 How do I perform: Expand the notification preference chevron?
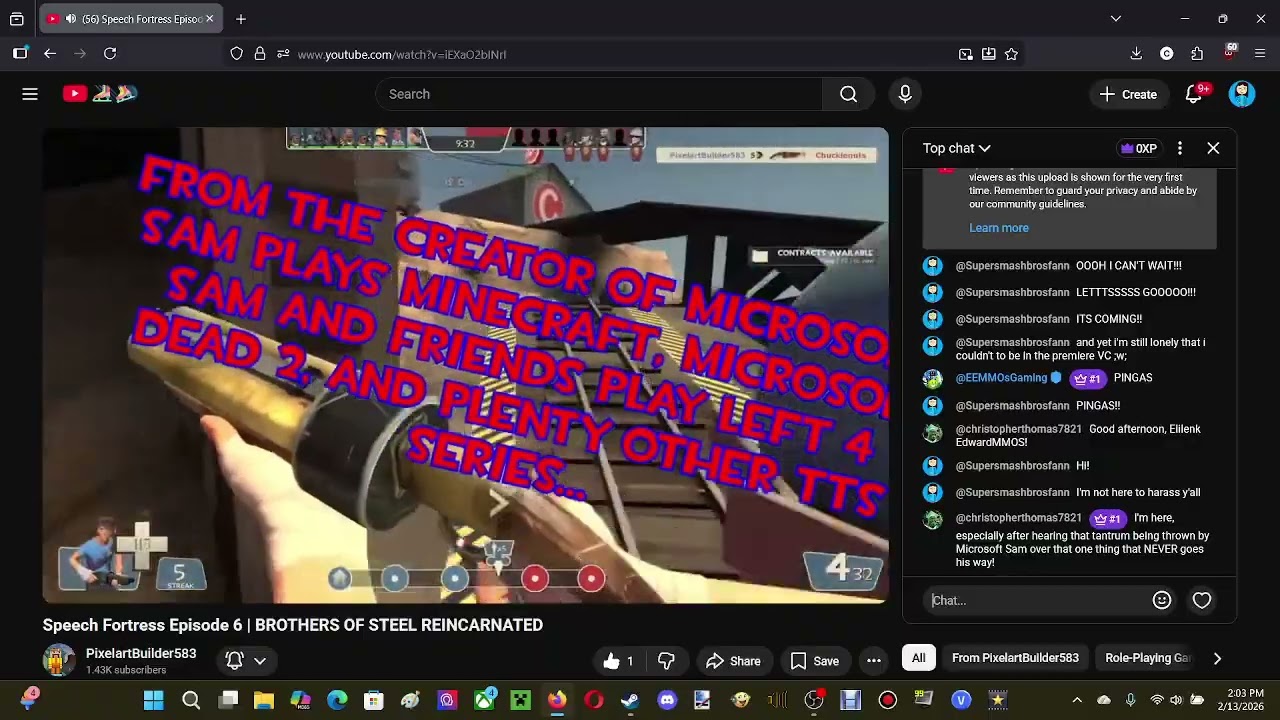point(260,661)
